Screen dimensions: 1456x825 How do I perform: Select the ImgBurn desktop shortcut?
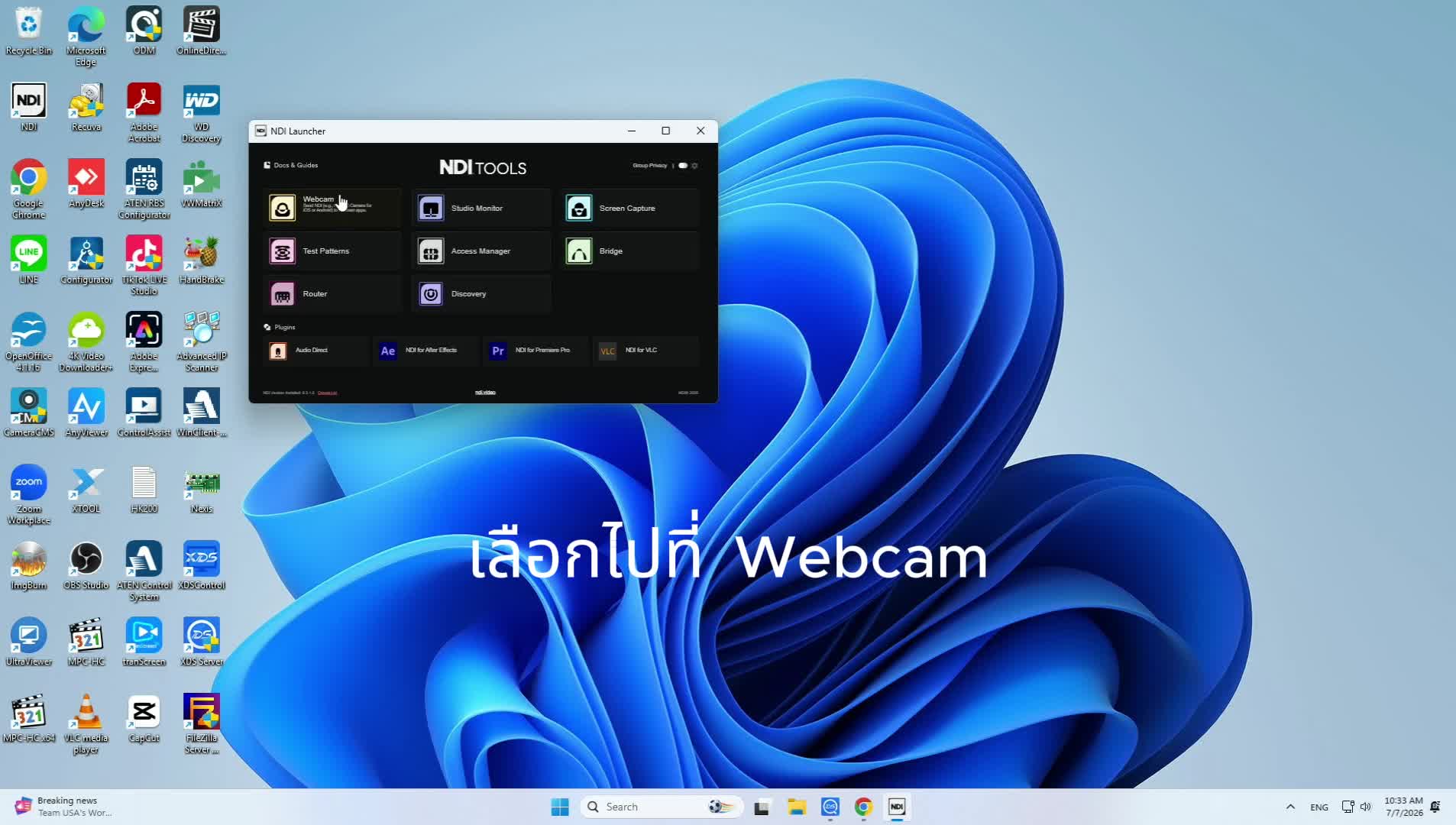pyautogui.click(x=28, y=566)
